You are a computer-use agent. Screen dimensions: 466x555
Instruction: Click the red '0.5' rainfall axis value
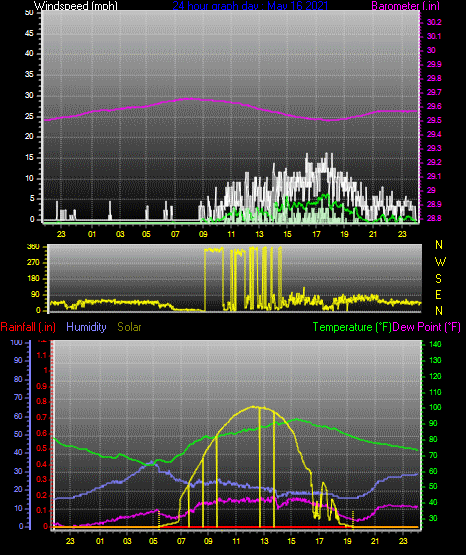(x=42, y=449)
